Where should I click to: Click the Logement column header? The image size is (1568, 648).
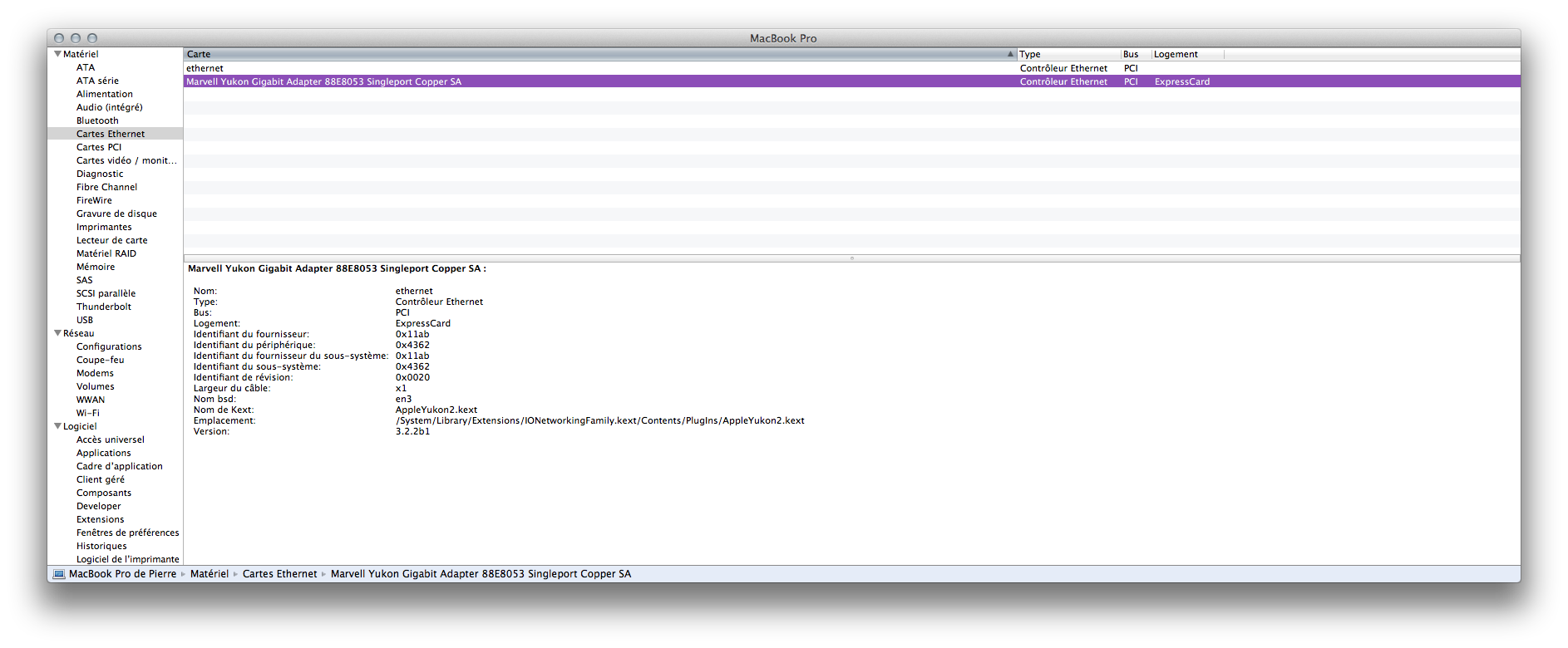pyautogui.click(x=1186, y=54)
